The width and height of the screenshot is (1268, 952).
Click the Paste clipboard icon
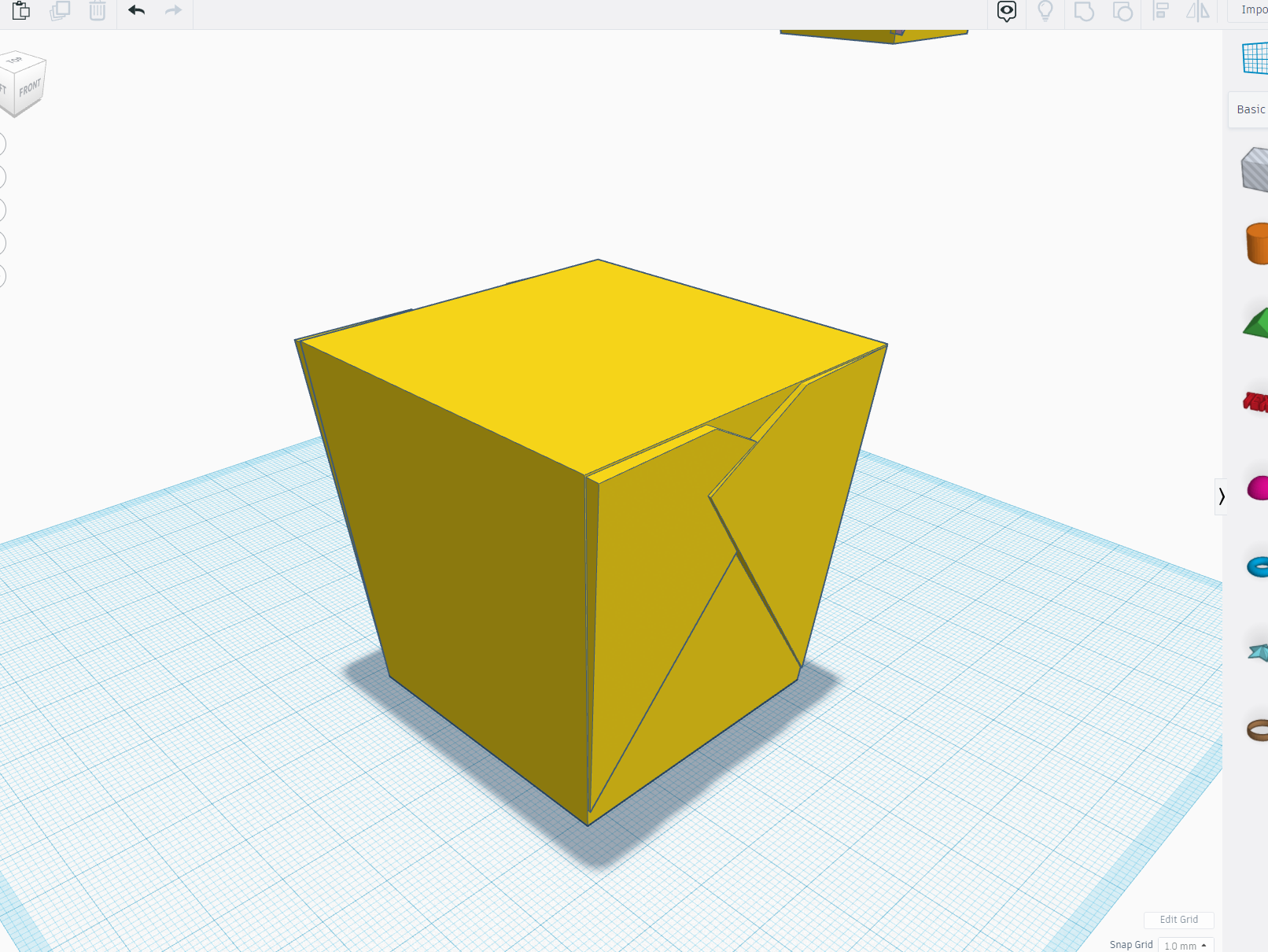pos(21,10)
